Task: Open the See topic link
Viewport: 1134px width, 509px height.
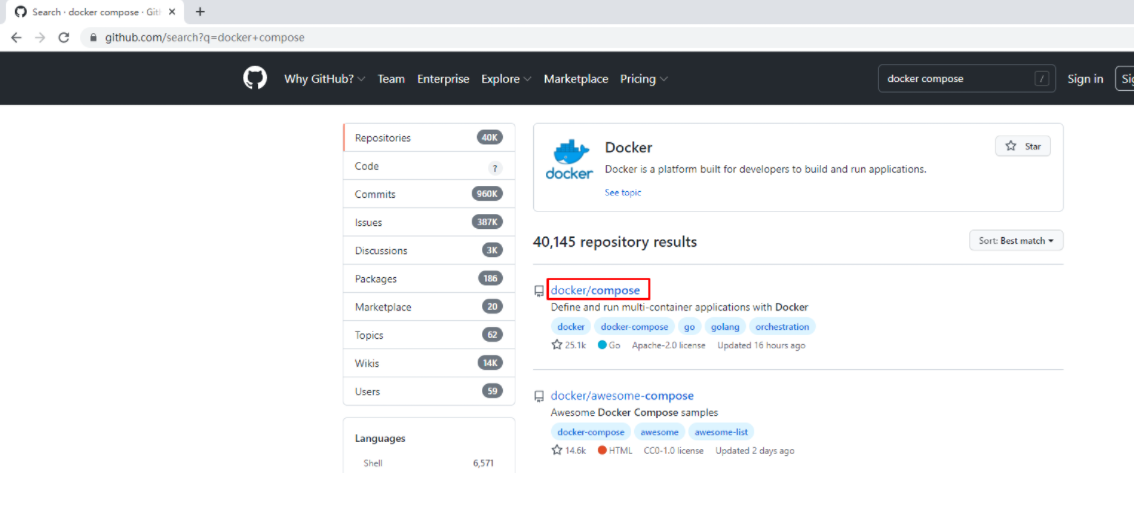Action: pyautogui.click(x=623, y=193)
